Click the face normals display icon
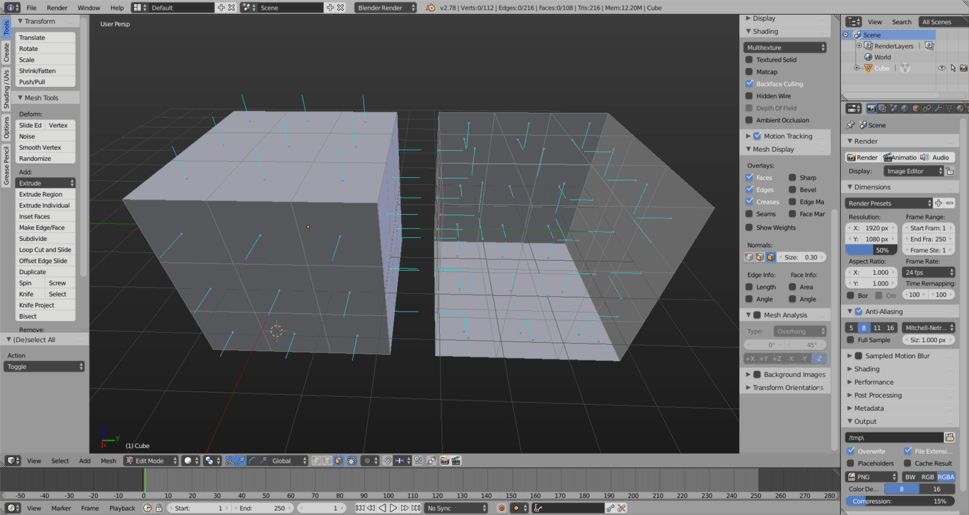The image size is (969, 515). [x=770, y=257]
